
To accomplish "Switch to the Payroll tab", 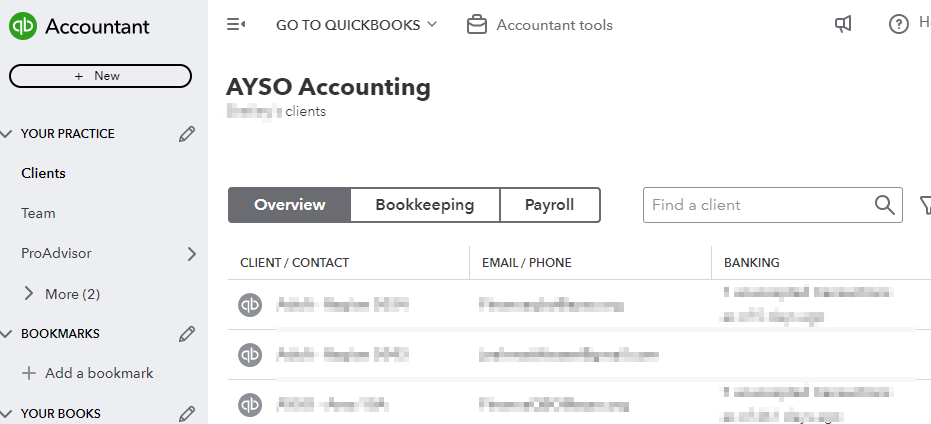I will pos(550,205).
